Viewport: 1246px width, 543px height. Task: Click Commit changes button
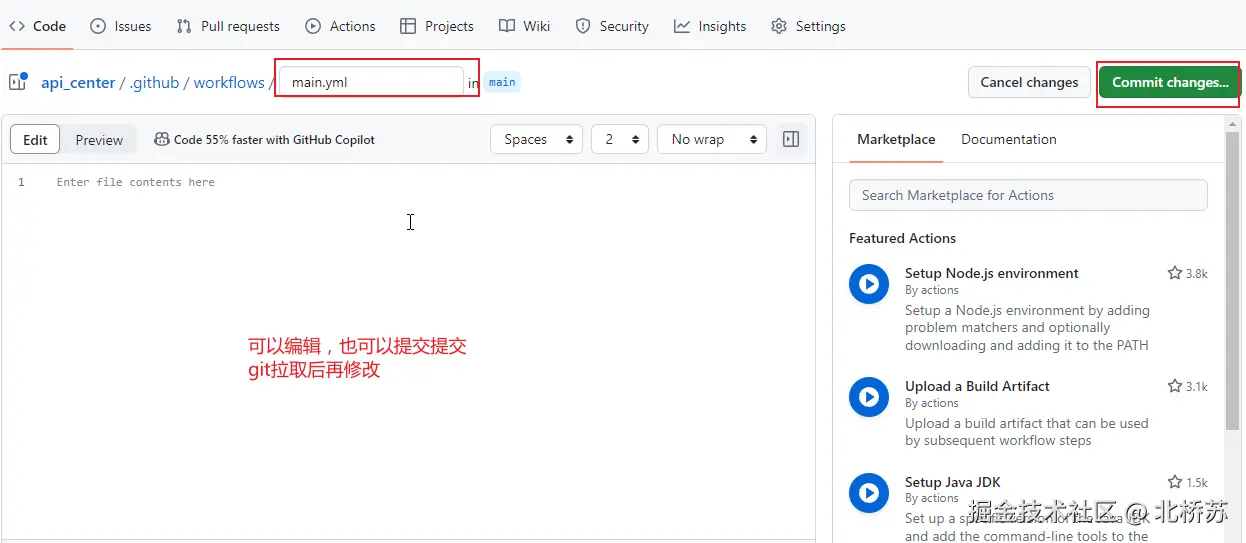(1168, 82)
